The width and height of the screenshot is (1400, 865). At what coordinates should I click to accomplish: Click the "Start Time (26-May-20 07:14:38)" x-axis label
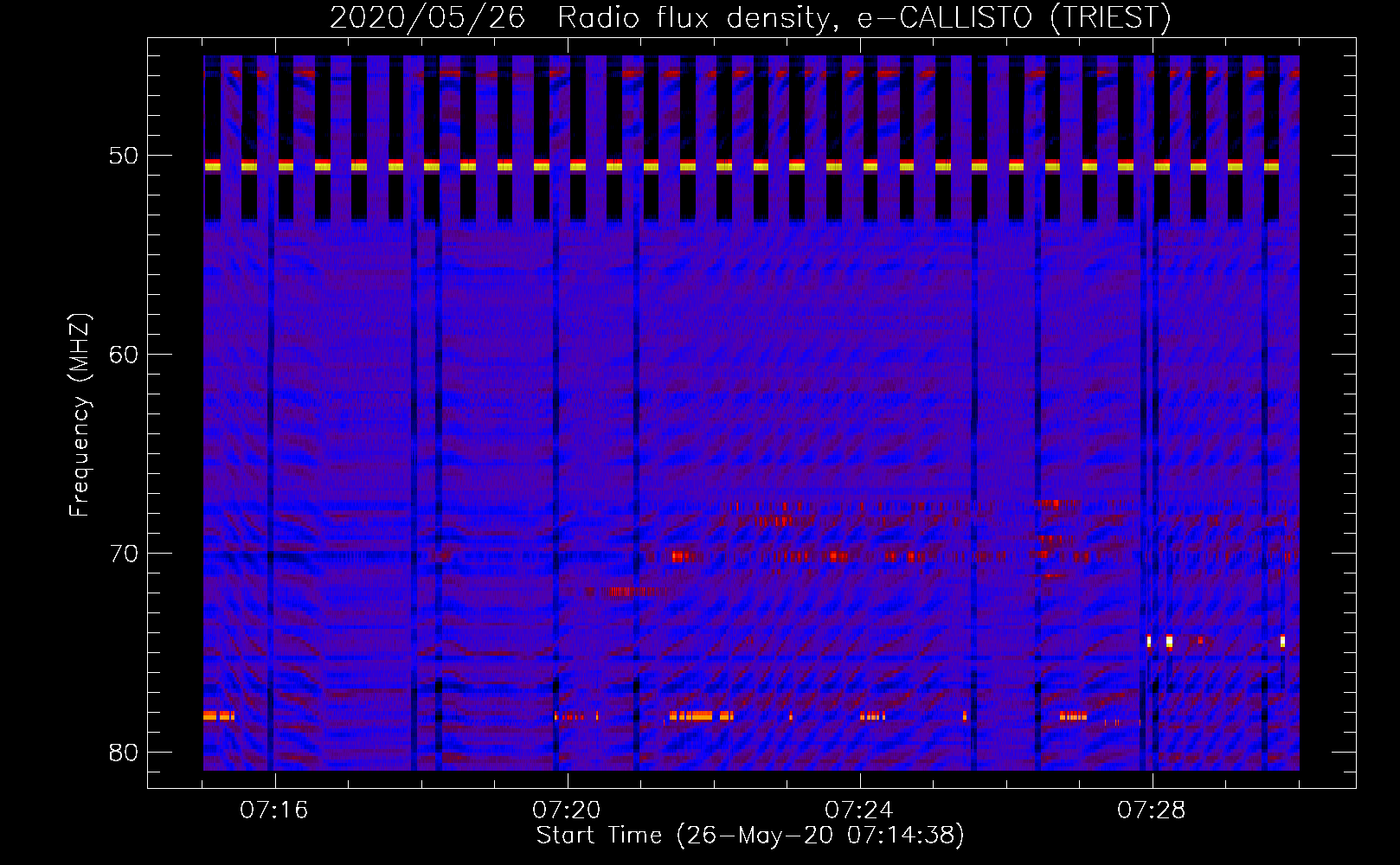750,836
